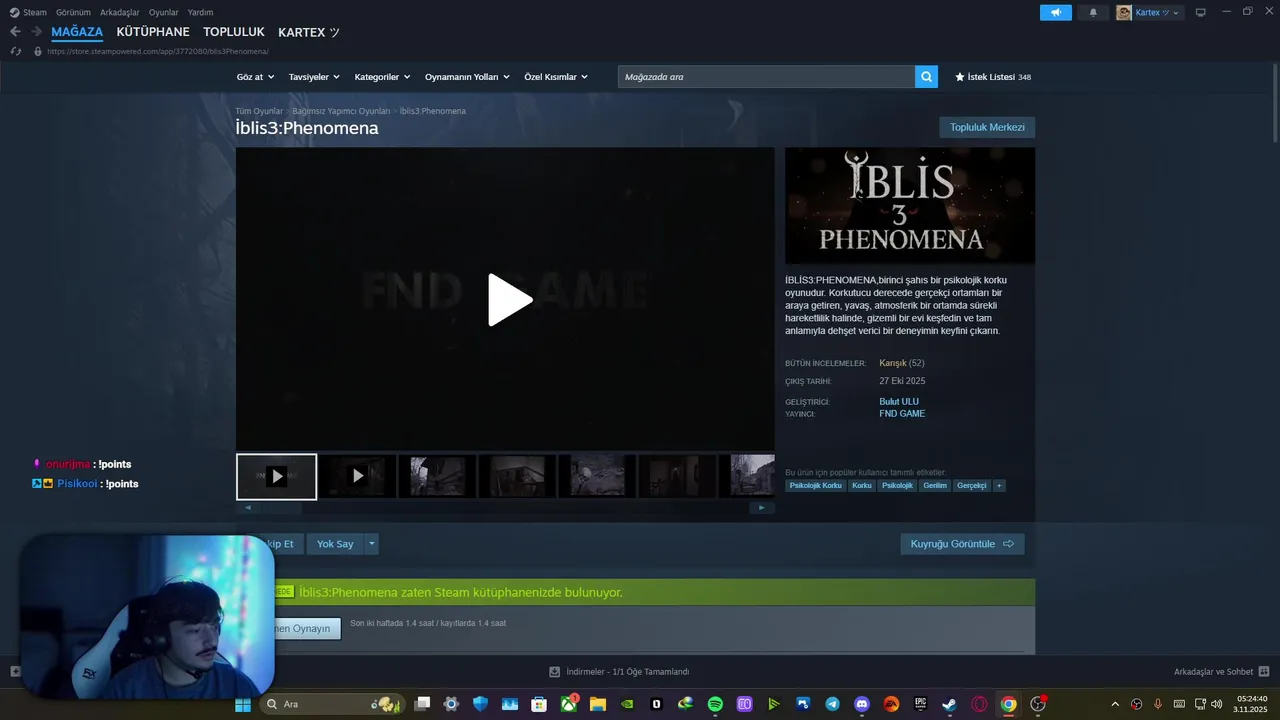Open publisher FND GAME link
Image resolution: width=1280 pixels, height=720 pixels.
point(902,414)
